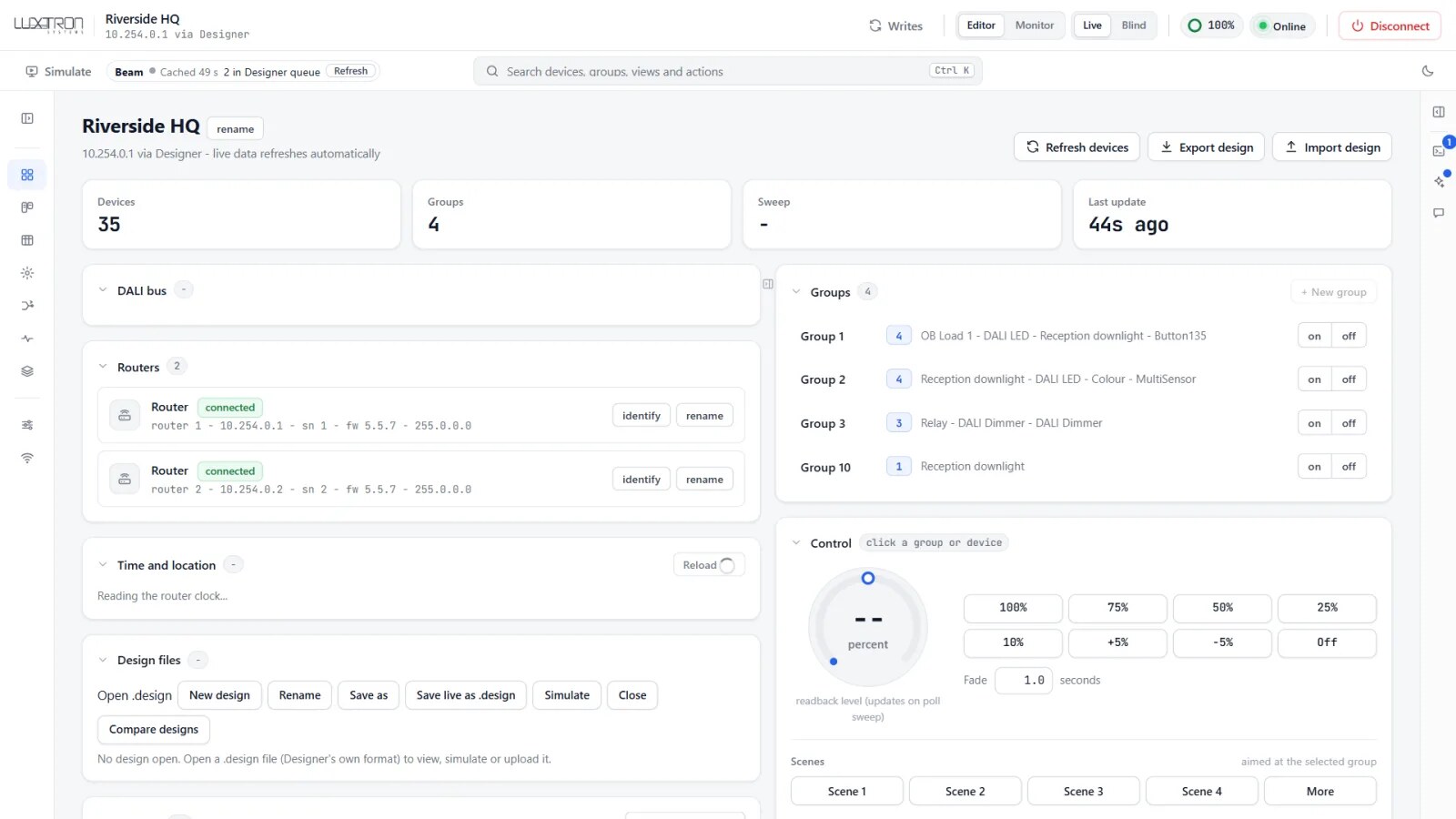
Task: Collapse the Time and location section
Action: pyautogui.click(x=103, y=565)
